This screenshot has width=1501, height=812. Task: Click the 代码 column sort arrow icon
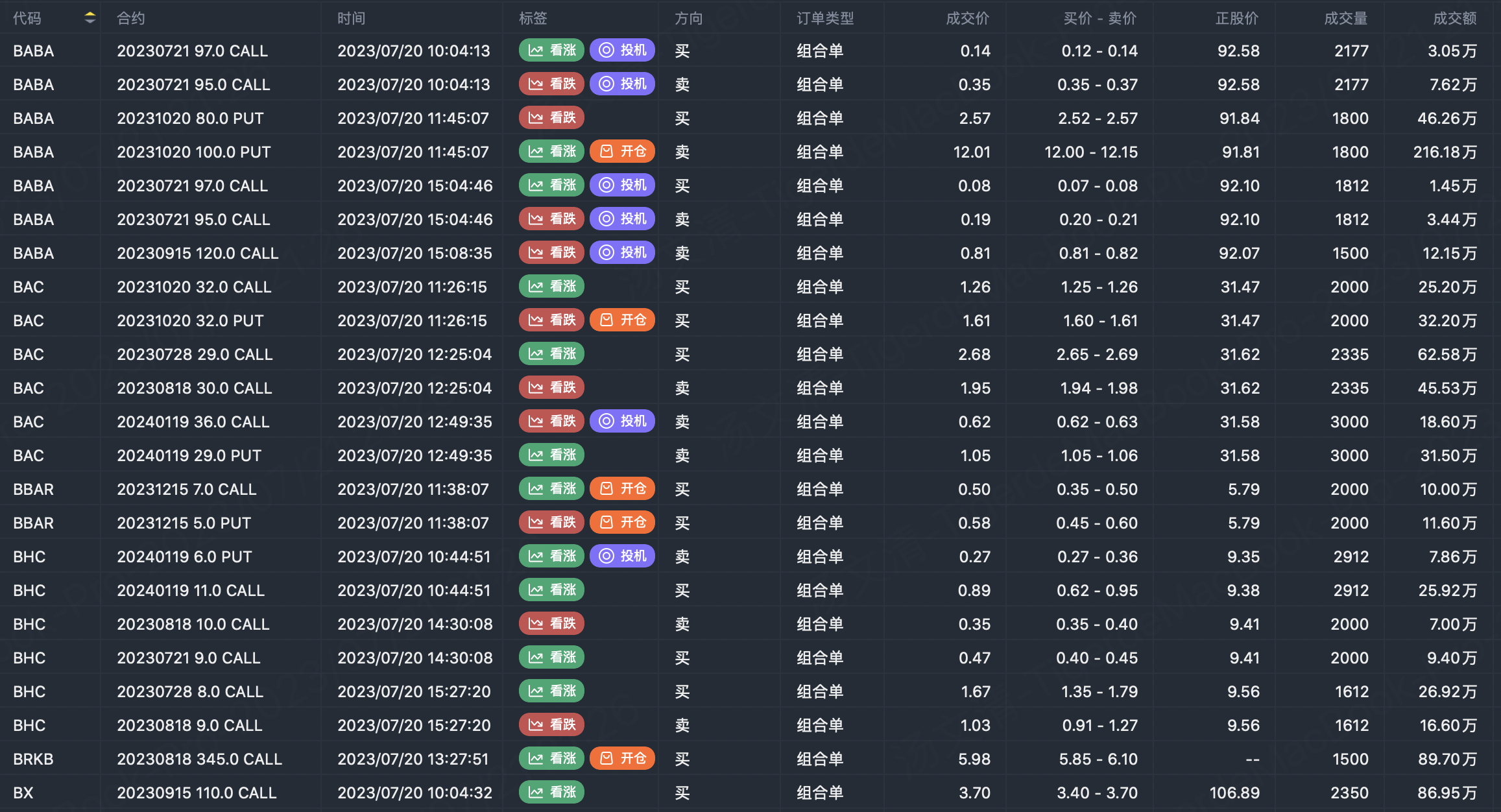(x=90, y=18)
